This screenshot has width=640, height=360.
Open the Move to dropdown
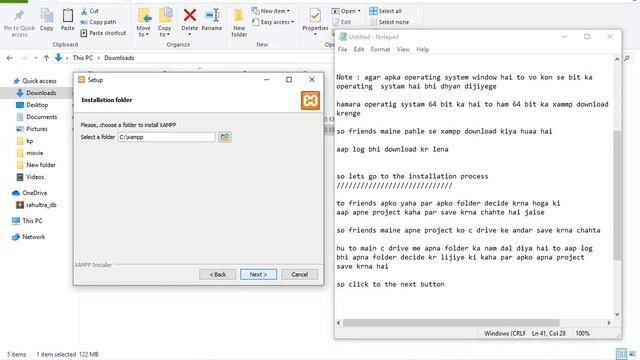click(143, 23)
